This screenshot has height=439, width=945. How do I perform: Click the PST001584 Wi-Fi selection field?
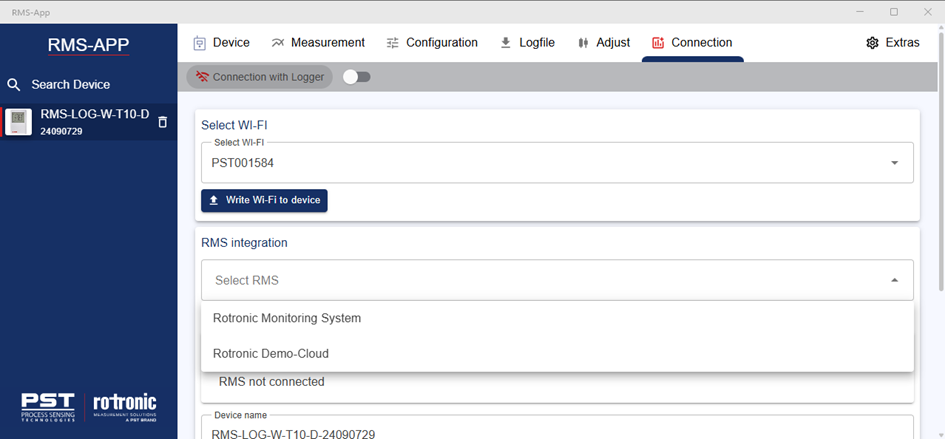point(557,163)
